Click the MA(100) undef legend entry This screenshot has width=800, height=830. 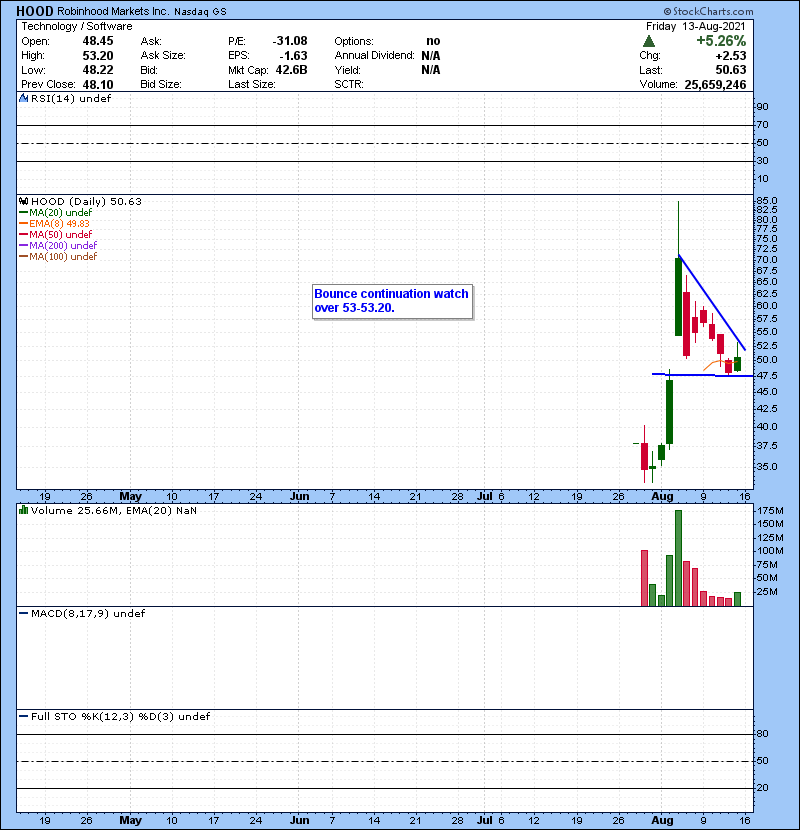click(58, 257)
